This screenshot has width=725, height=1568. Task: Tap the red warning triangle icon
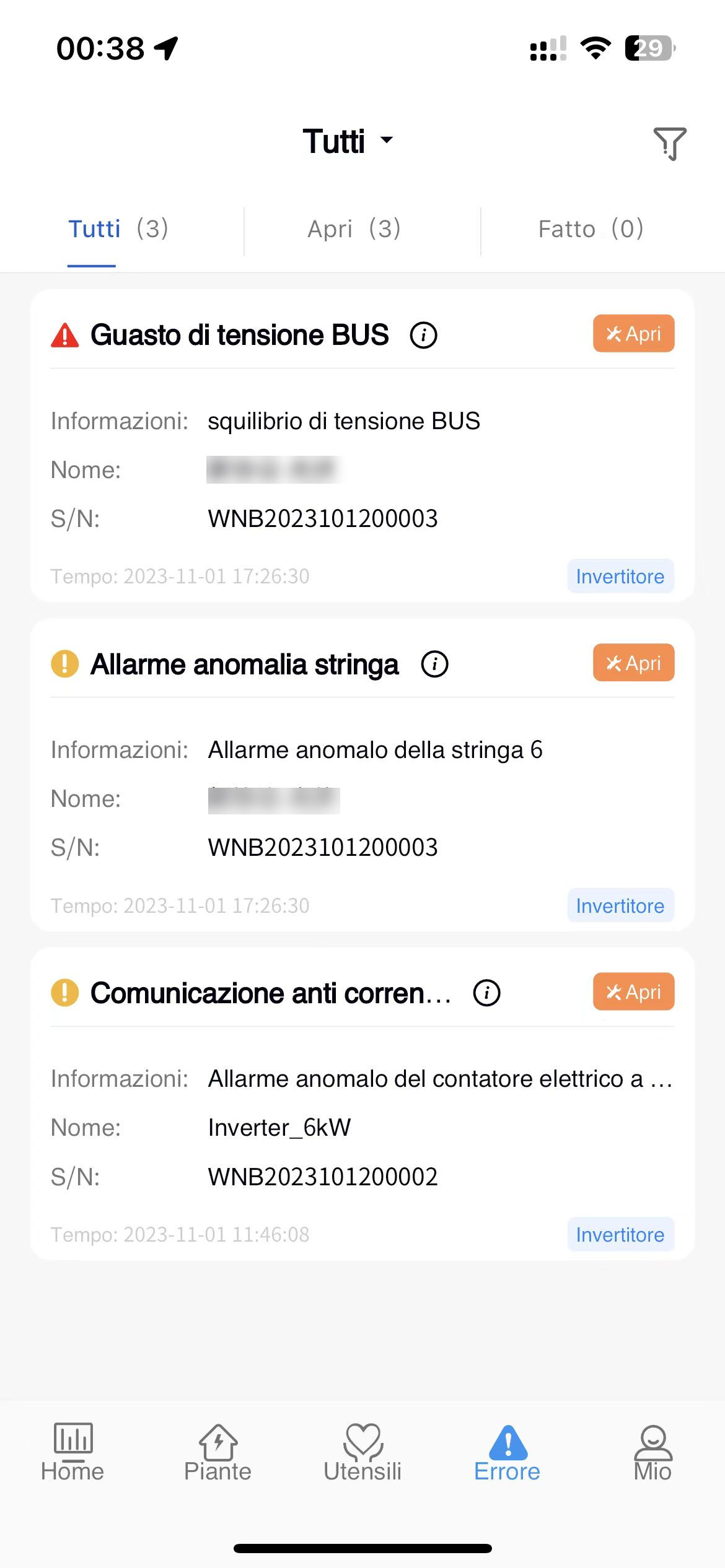[x=64, y=335]
